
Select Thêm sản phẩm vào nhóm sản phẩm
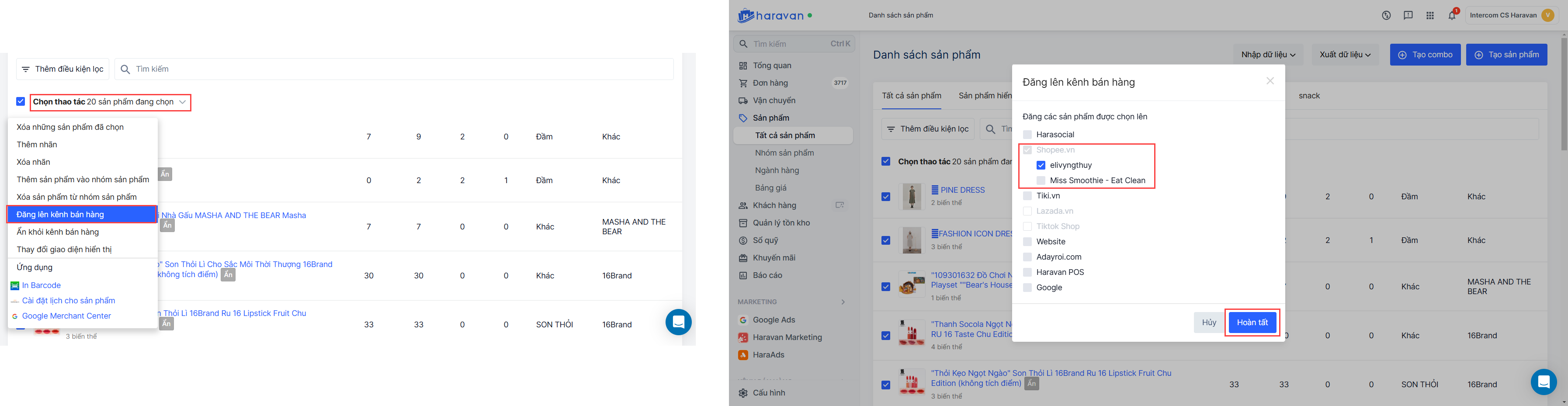83,180
